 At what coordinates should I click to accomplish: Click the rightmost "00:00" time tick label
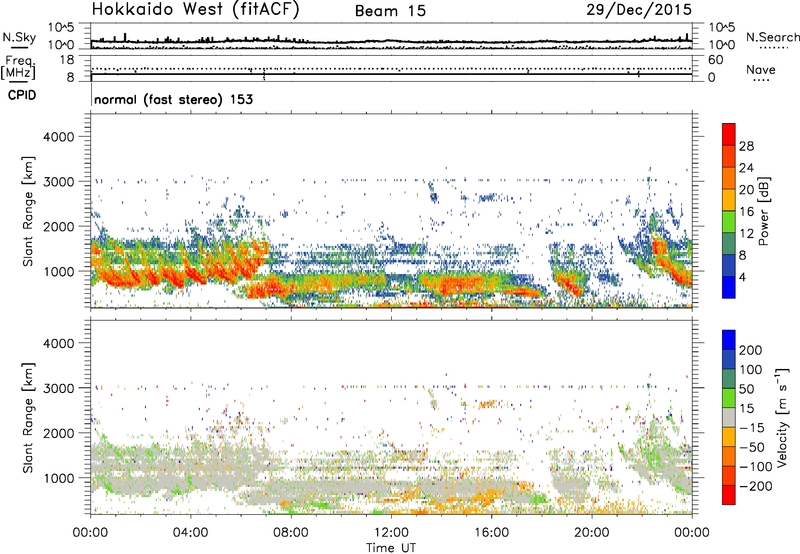(692, 533)
